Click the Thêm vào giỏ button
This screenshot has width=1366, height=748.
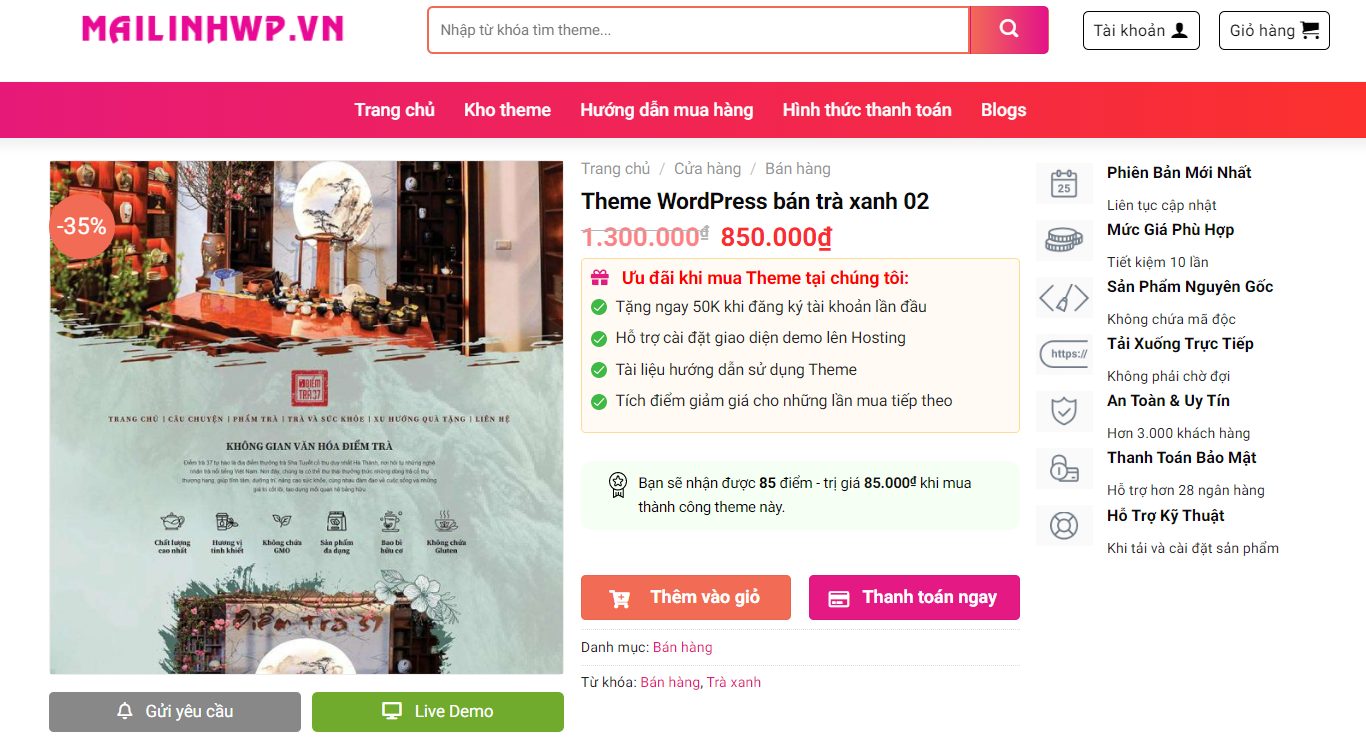(x=686, y=597)
